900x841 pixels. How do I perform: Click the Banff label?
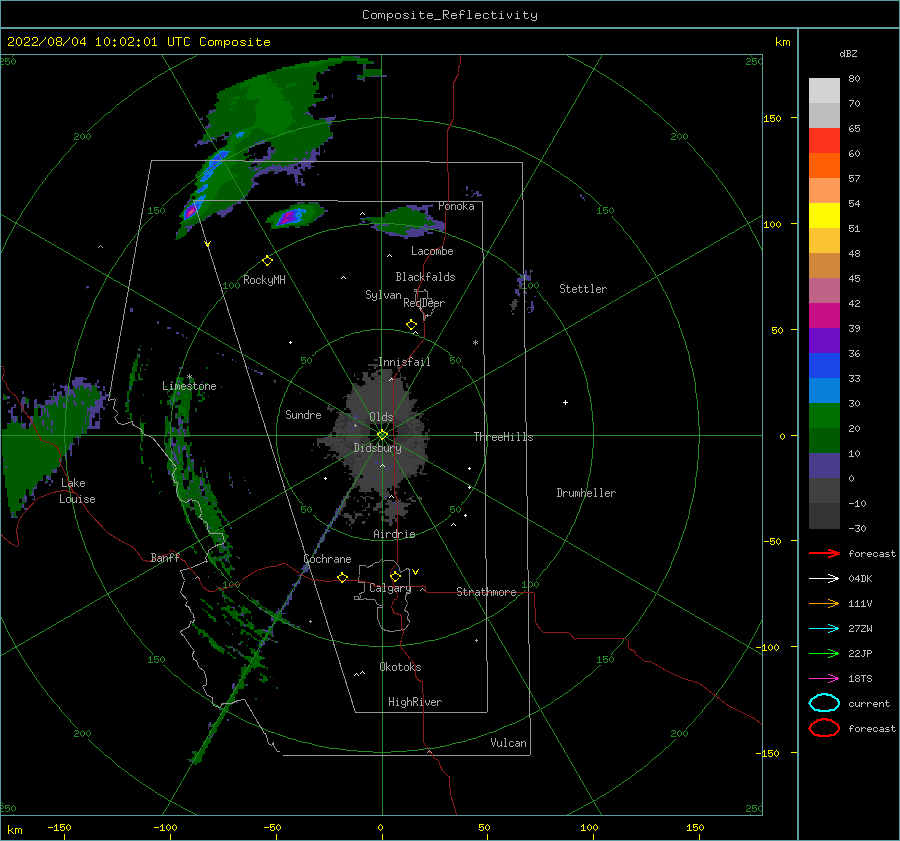[165, 557]
